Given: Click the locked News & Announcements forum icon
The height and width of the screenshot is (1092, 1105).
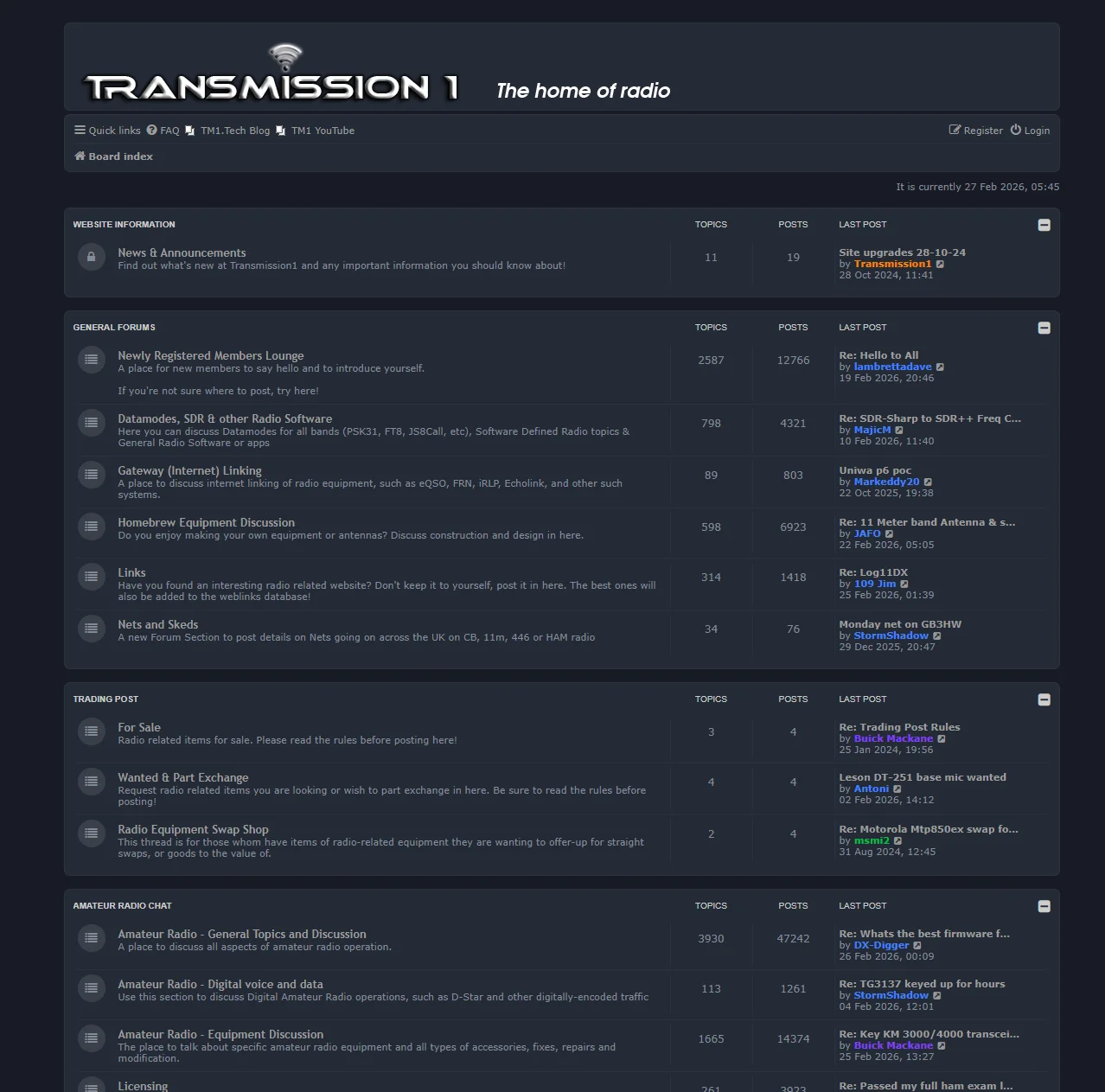Looking at the screenshot, I should 92,257.
